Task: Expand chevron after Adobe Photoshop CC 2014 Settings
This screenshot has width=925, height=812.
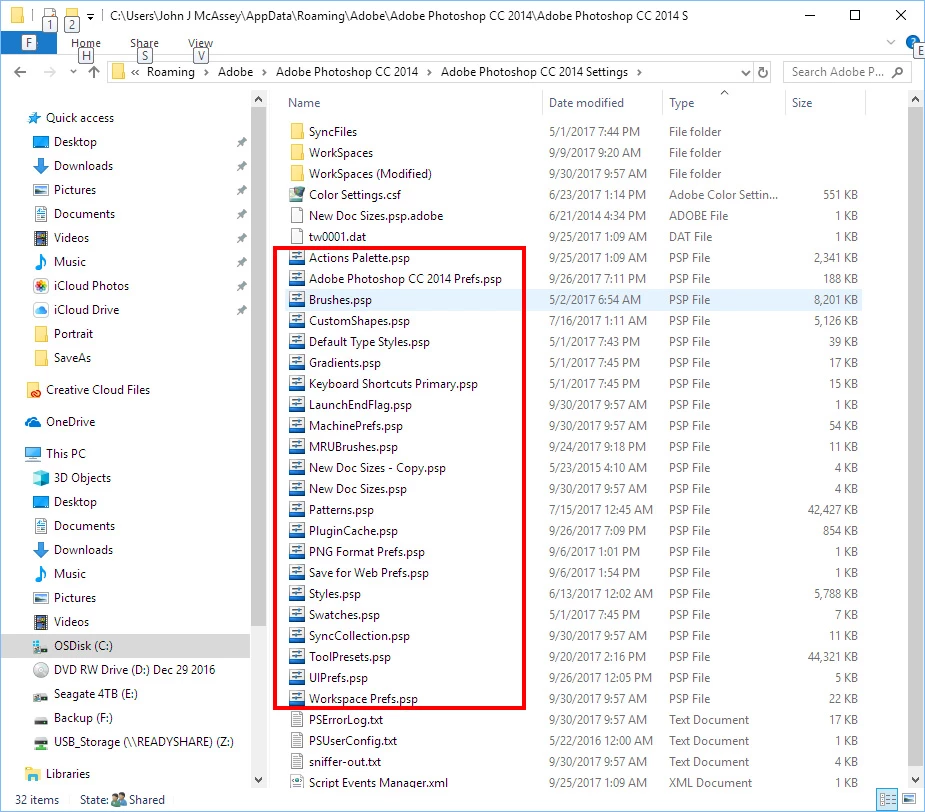Action: pyautogui.click(x=639, y=73)
